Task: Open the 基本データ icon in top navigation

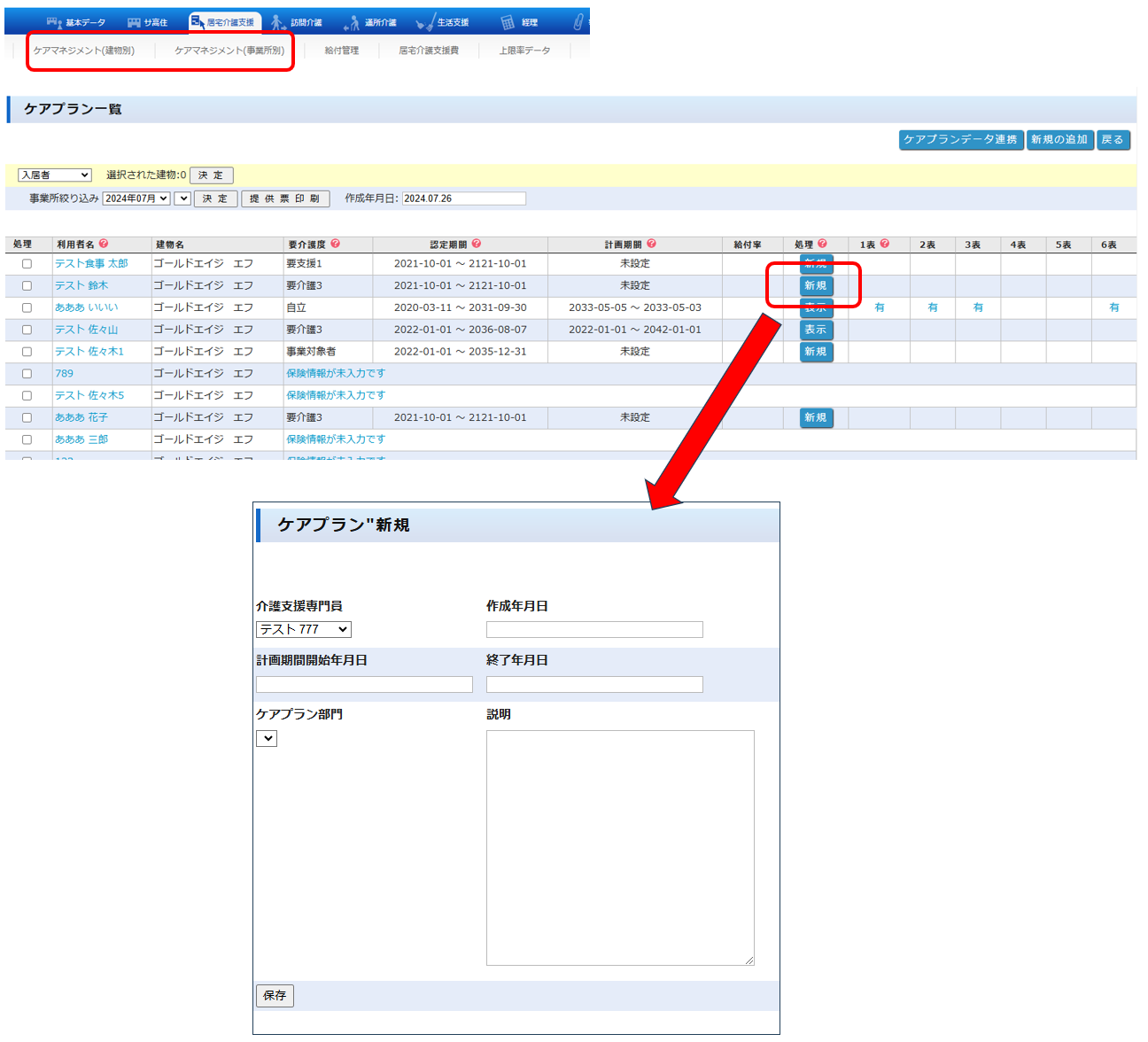Action: coord(54,22)
